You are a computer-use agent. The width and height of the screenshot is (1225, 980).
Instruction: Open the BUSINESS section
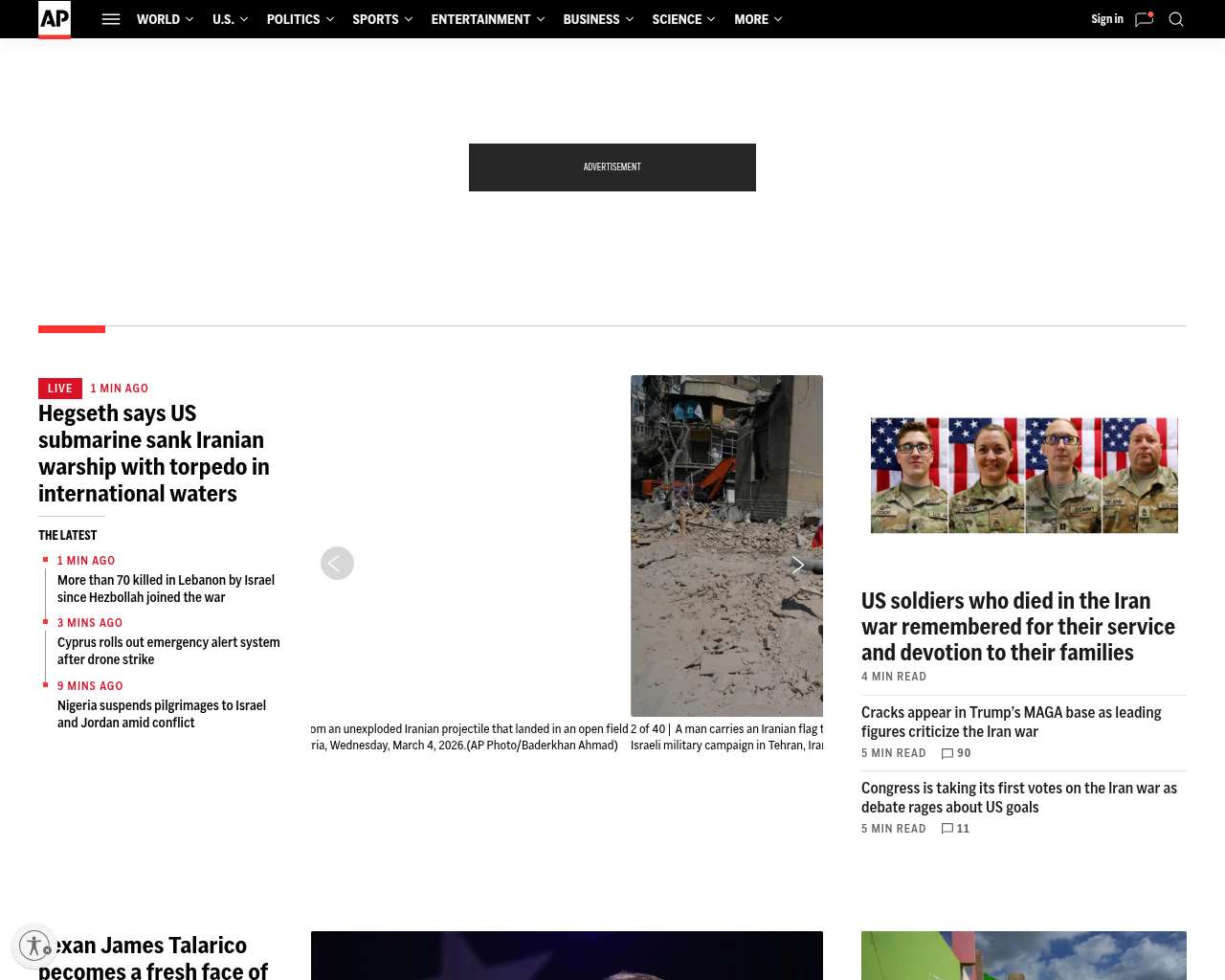[591, 19]
